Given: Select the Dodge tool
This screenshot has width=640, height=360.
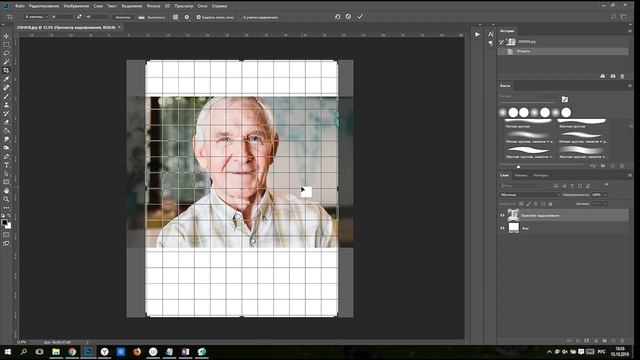Looking at the screenshot, I should (x=6, y=147).
